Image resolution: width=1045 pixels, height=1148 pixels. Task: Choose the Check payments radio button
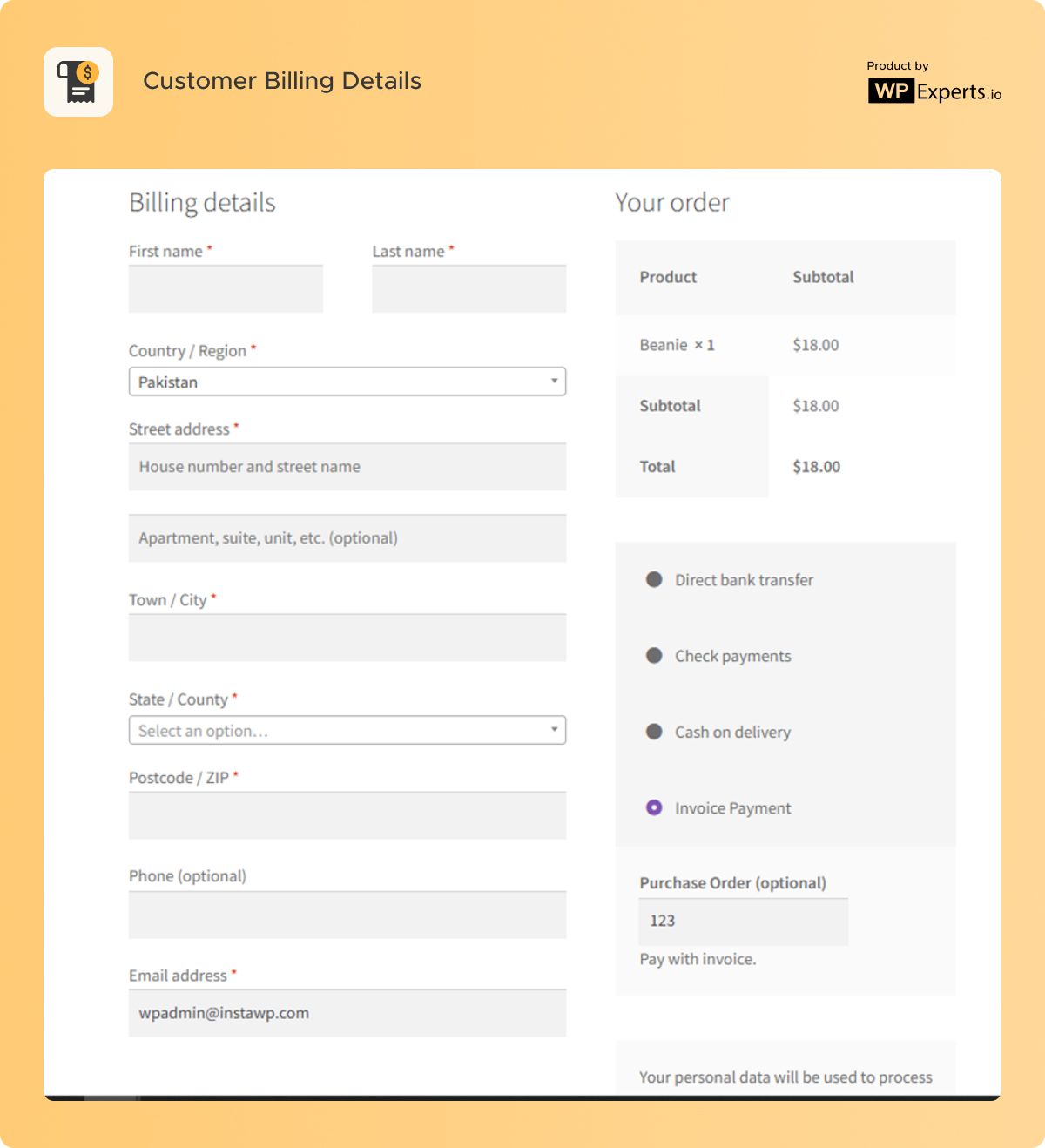(x=654, y=656)
